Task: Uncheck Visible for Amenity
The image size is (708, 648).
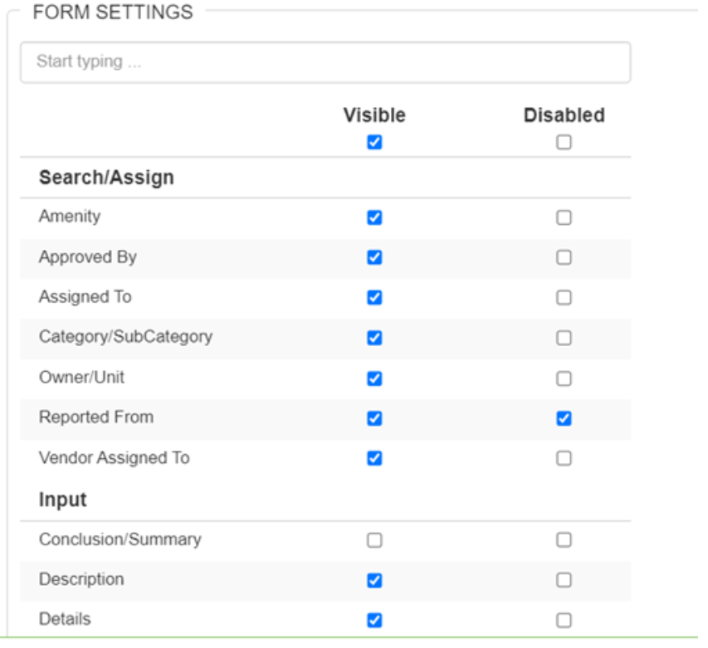Action: (374, 217)
